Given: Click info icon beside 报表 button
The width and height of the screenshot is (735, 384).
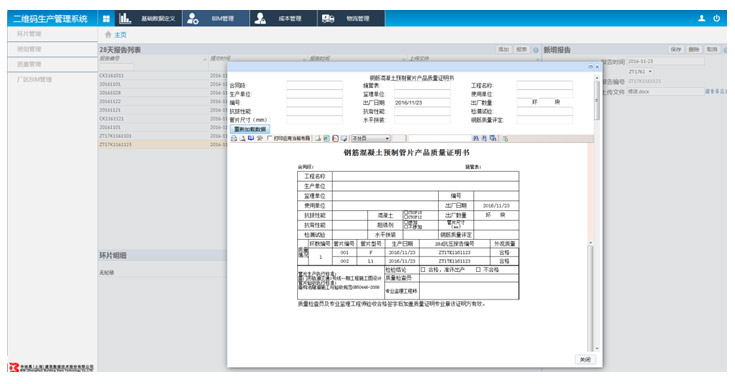Looking at the screenshot, I should click(535, 50).
